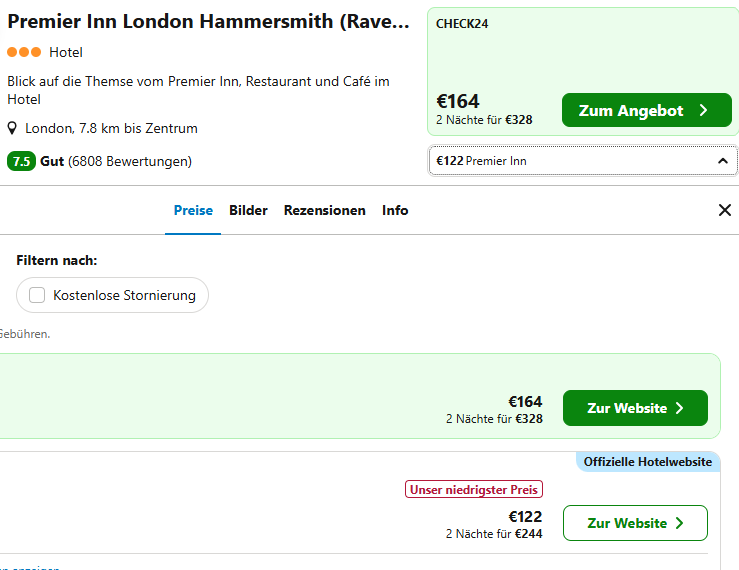
Task: Enable Kostenlose Stornierung checkbox
Action: click(x=37, y=295)
